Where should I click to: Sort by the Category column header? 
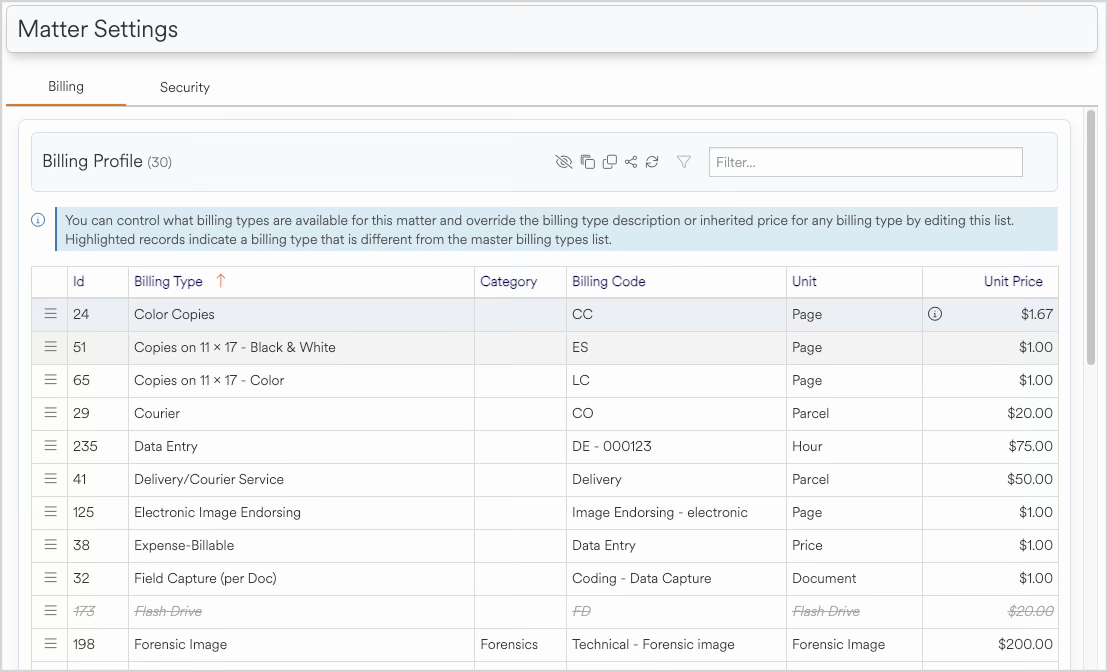click(509, 281)
